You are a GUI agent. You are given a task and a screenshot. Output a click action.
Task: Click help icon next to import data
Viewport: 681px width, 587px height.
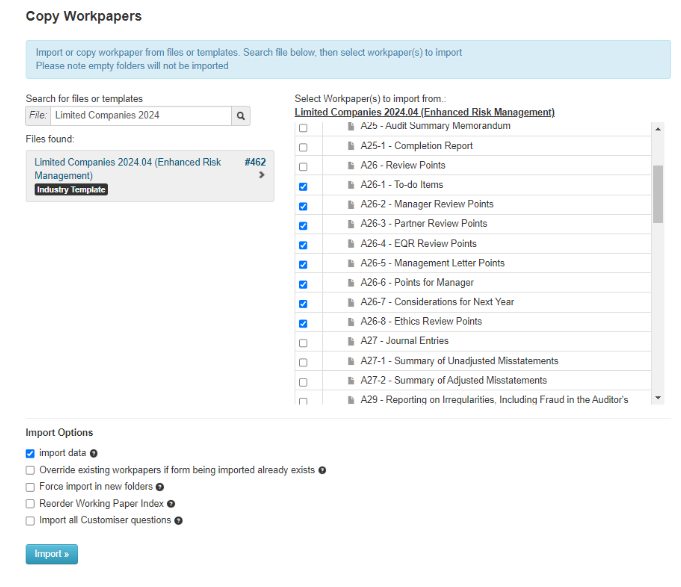(x=93, y=454)
